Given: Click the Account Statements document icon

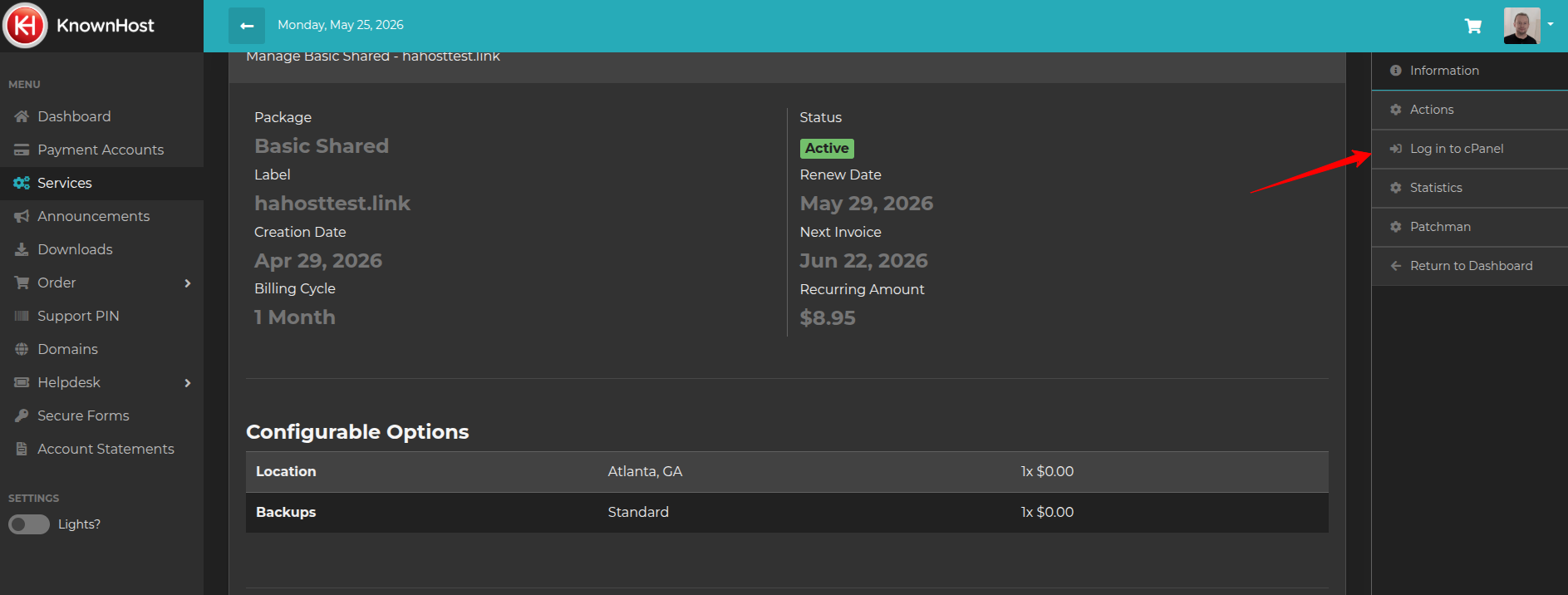Looking at the screenshot, I should tap(22, 449).
